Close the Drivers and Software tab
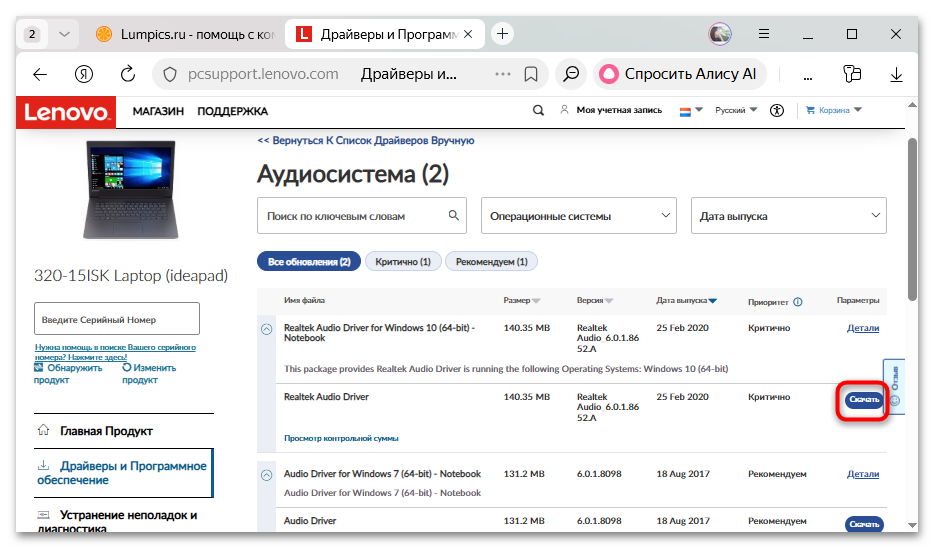Screen dimensions: 934x548 468,35
